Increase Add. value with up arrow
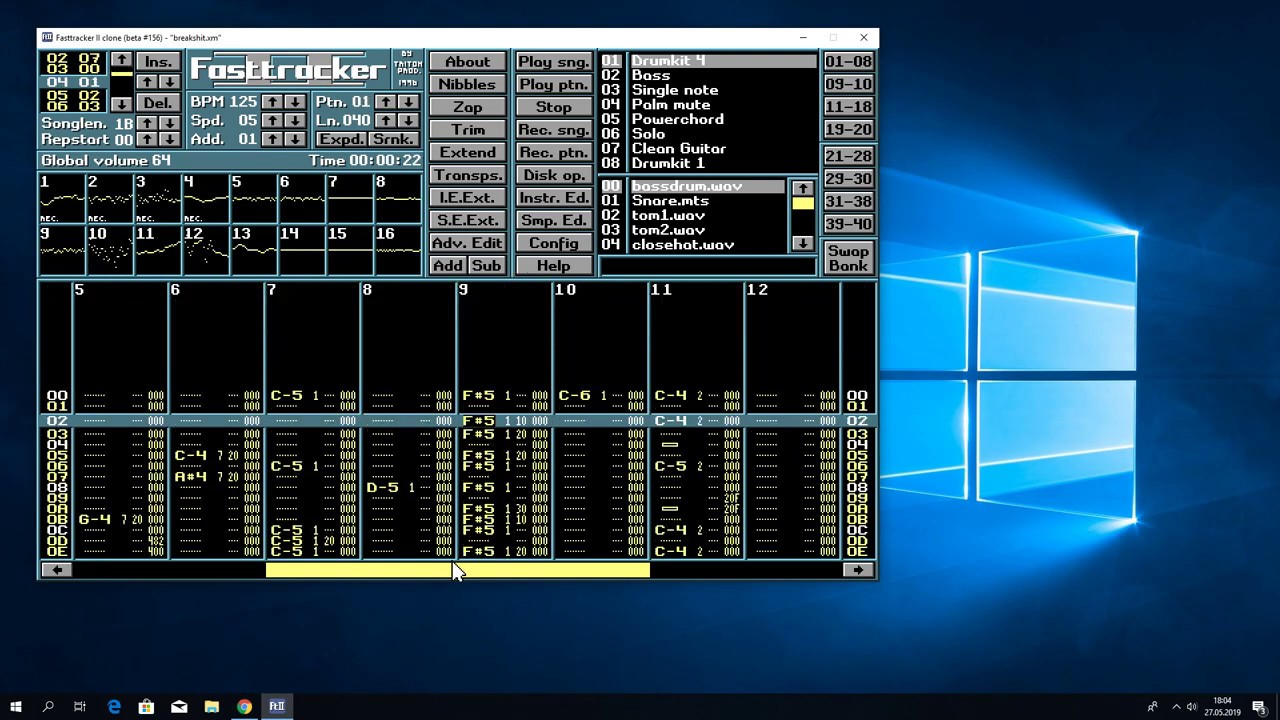The height and width of the screenshot is (720, 1280). [x=272, y=139]
